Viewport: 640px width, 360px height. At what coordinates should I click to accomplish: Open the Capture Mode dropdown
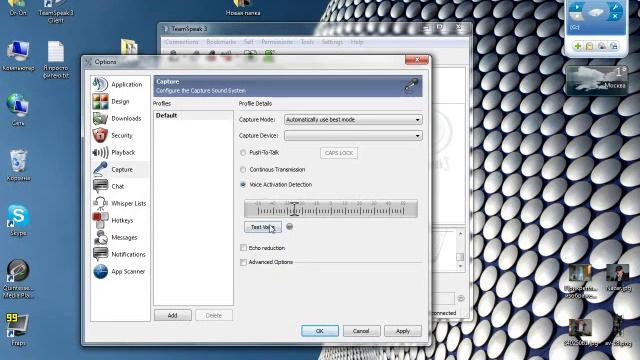[x=353, y=120]
